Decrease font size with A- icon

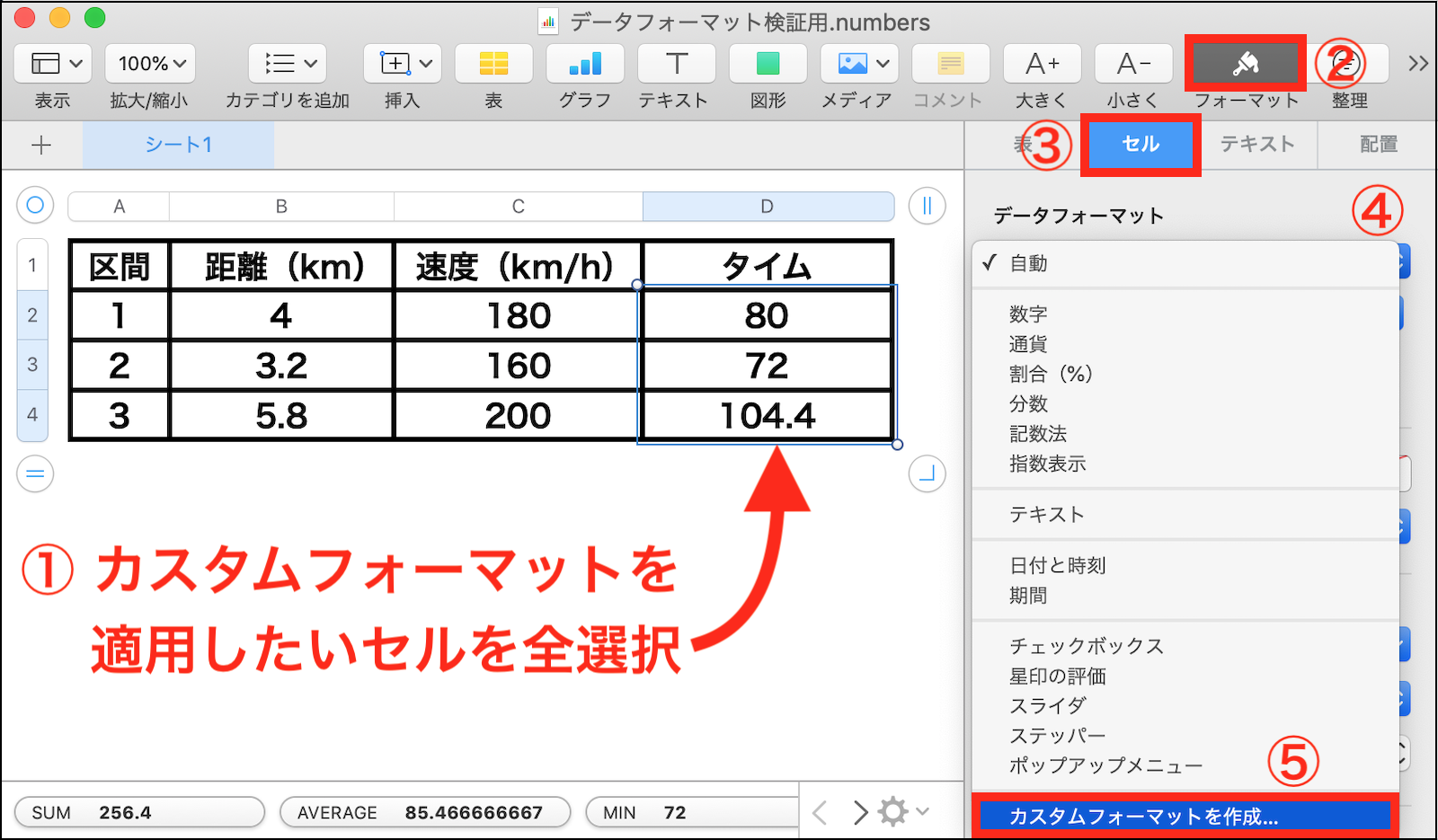[1133, 64]
